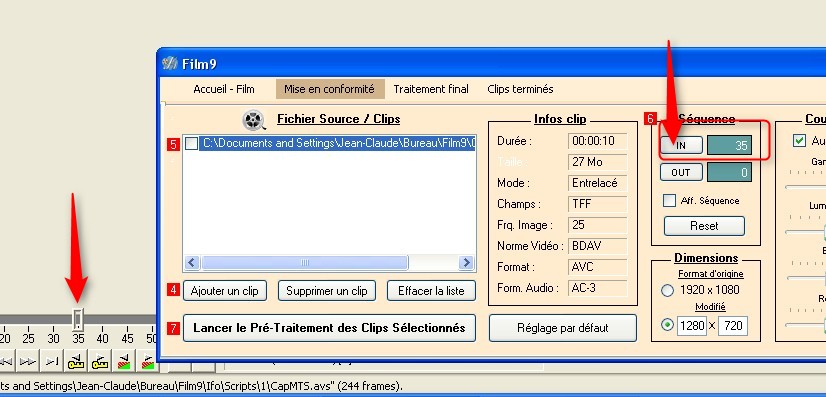Click the Fichier Source / Clips heading

coord(339,119)
